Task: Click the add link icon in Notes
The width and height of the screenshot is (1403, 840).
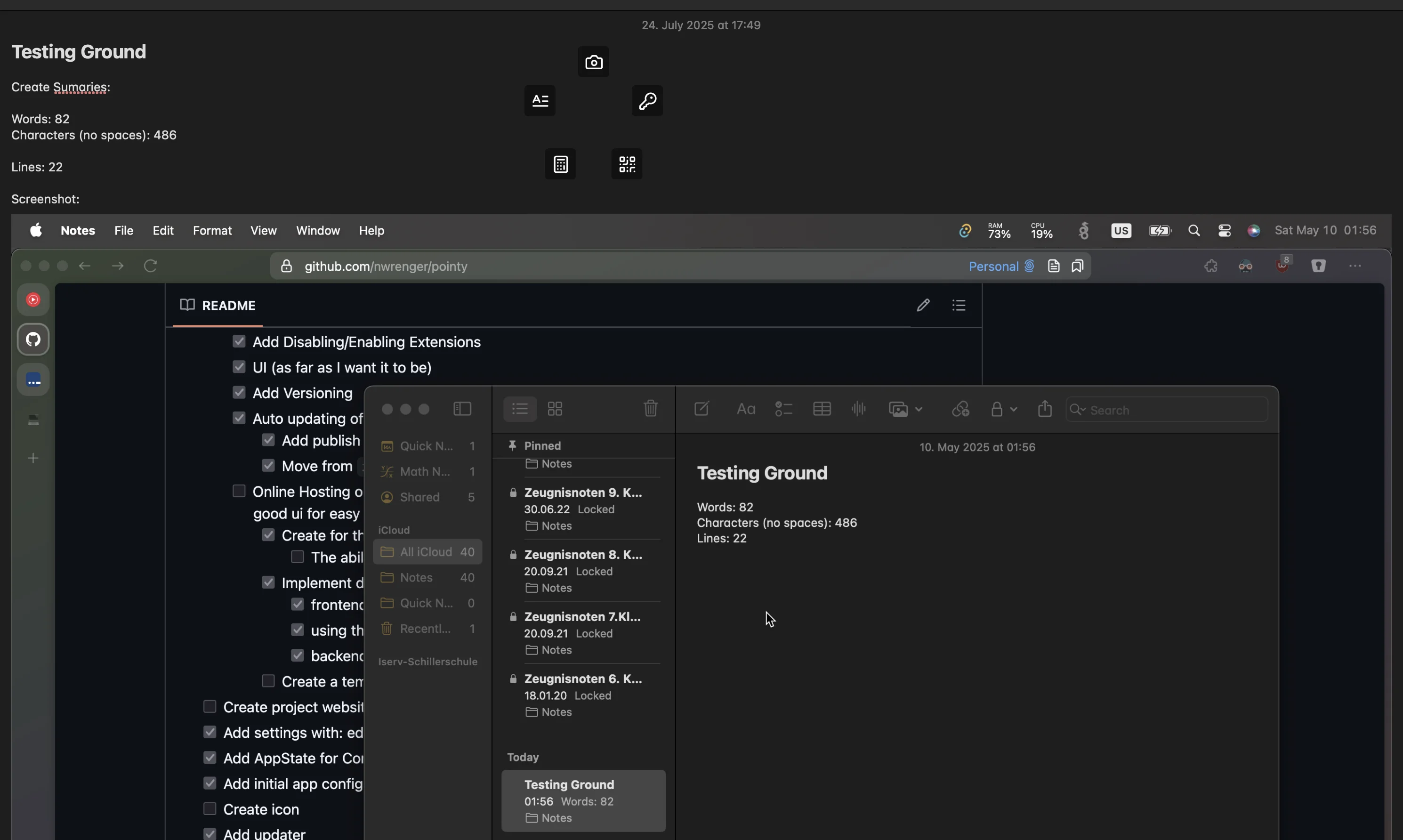Action: pos(960,409)
